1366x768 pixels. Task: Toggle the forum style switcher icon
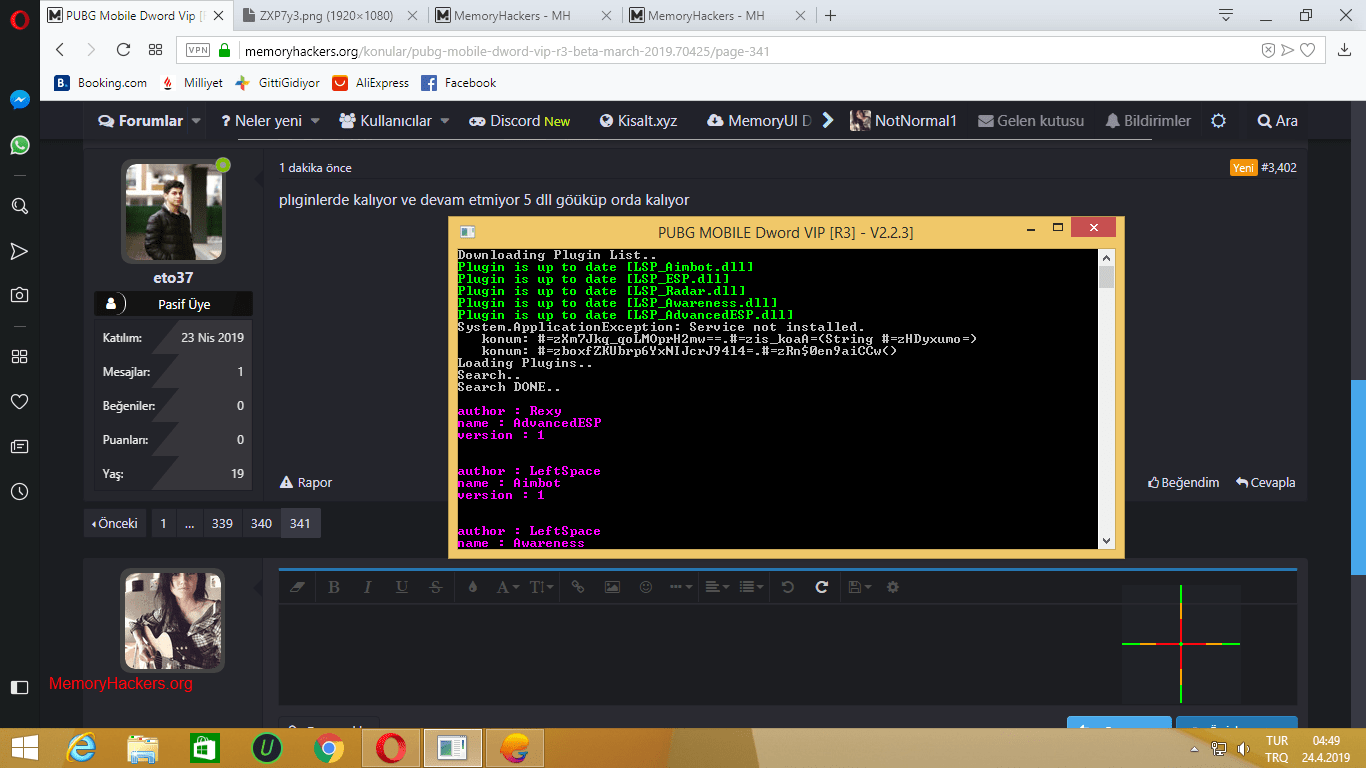[1218, 121]
